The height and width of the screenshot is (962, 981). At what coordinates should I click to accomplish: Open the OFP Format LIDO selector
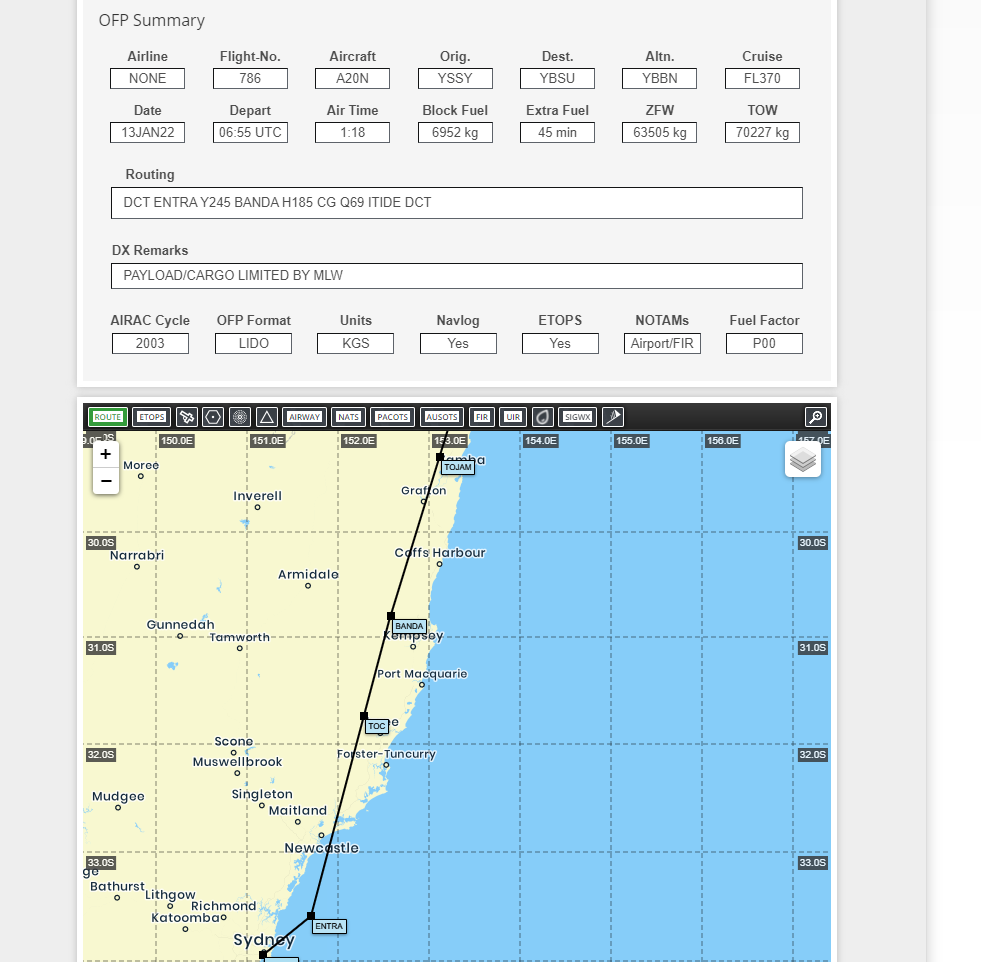click(x=252, y=343)
